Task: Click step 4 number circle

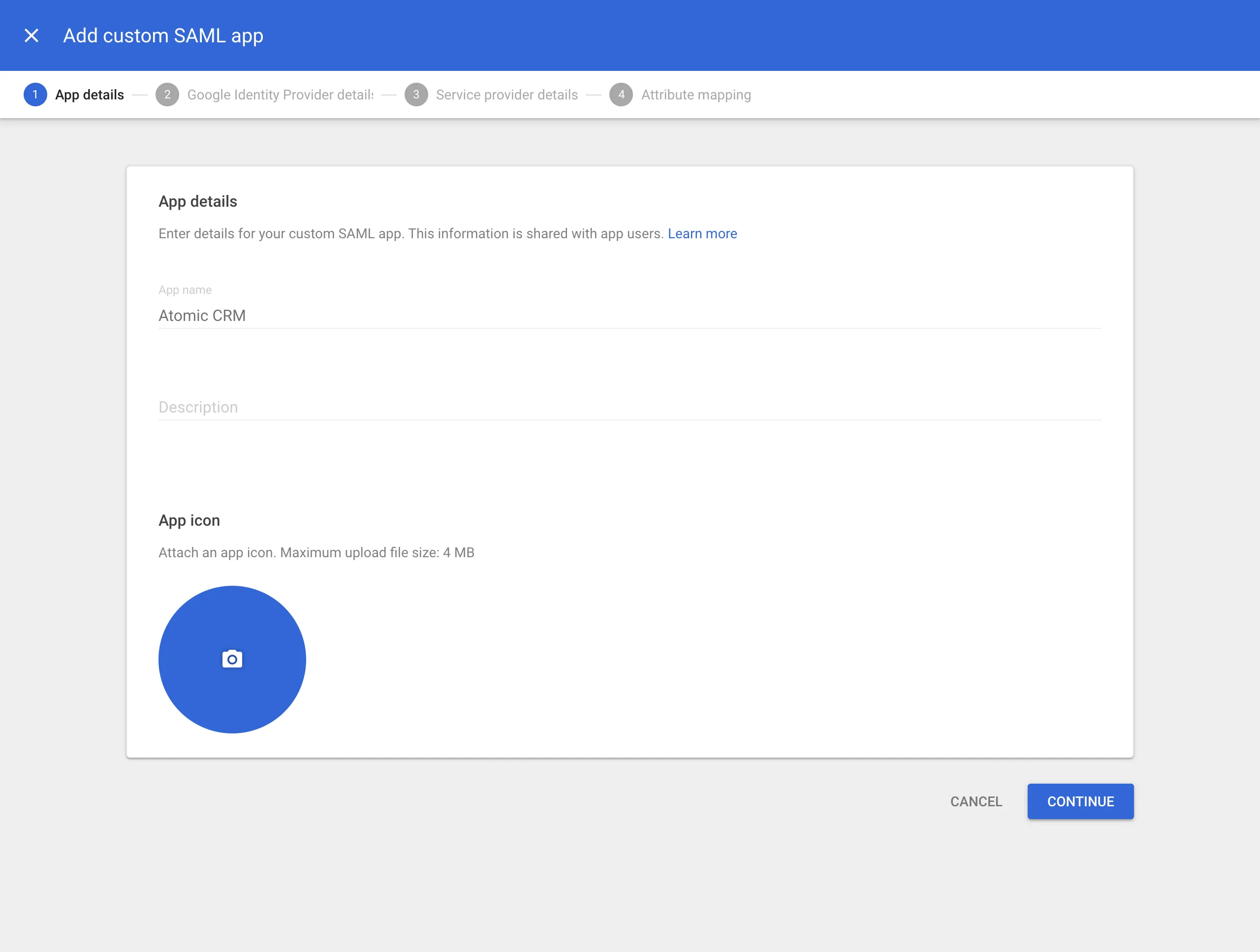Action: (621, 95)
